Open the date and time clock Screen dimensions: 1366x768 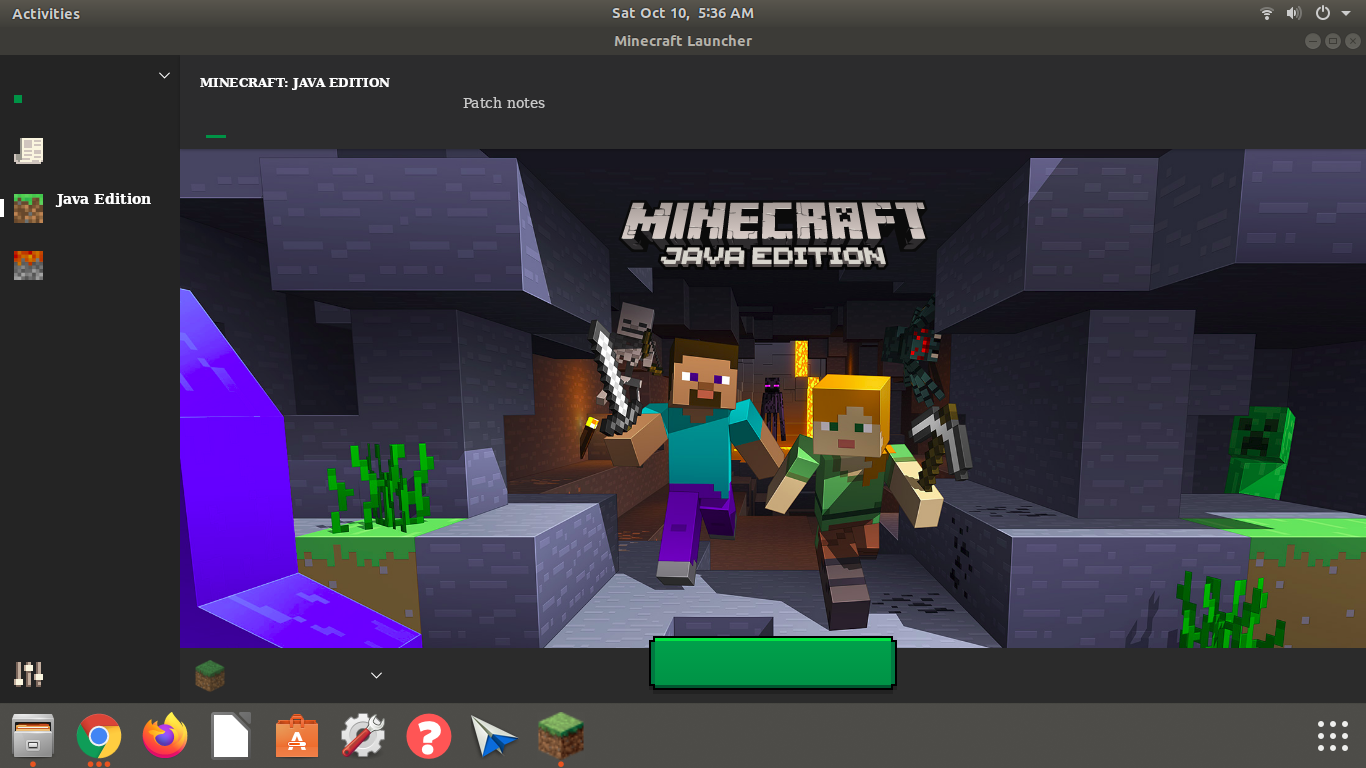pyautogui.click(x=683, y=14)
